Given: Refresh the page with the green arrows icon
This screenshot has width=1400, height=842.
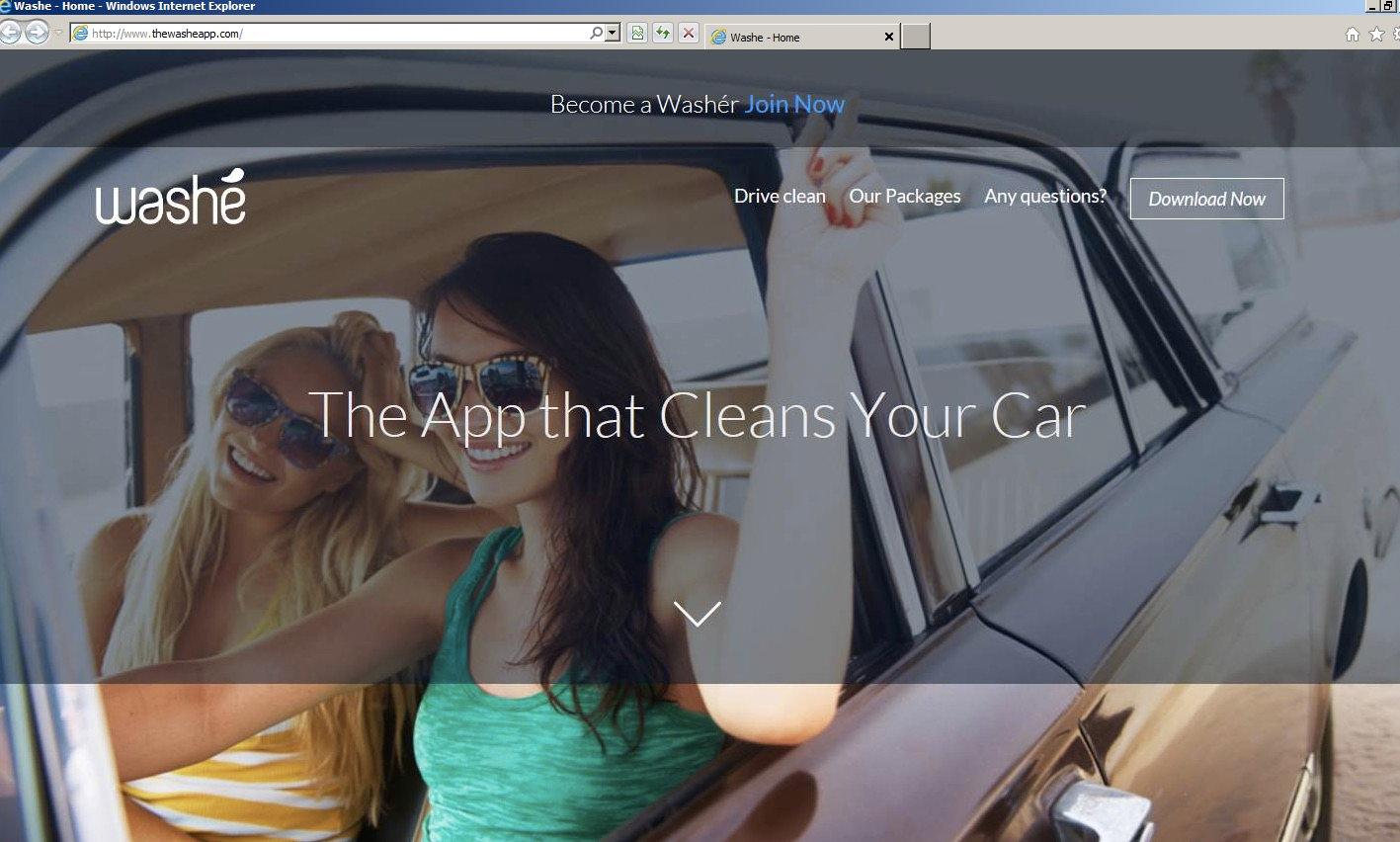Looking at the screenshot, I should [x=663, y=34].
